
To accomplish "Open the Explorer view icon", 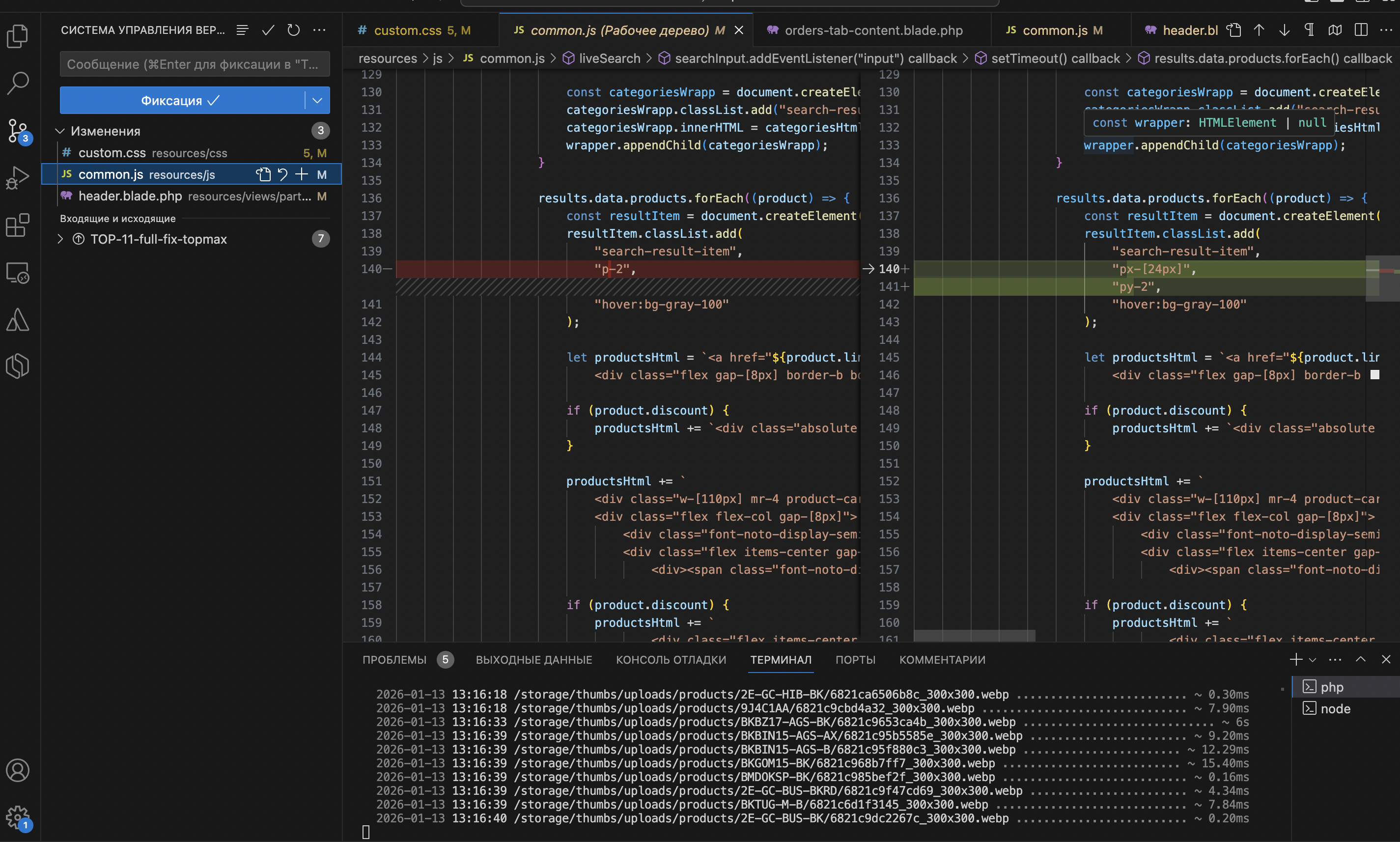I will coord(18,36).
